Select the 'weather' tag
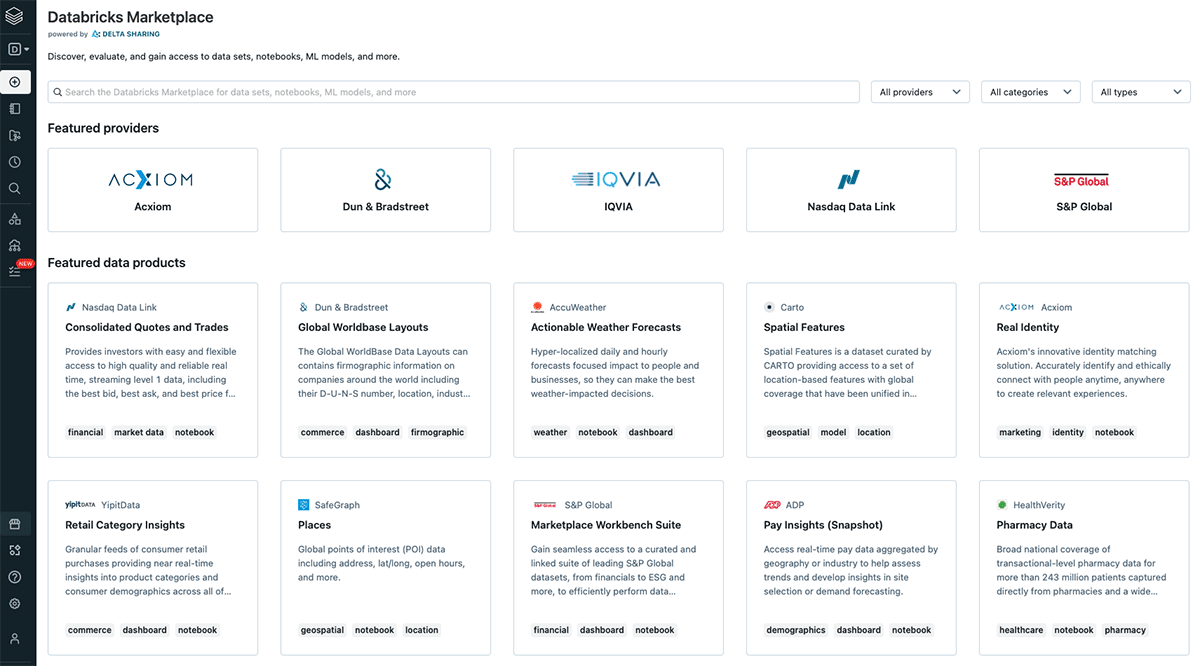 click(x=550, y=433)
